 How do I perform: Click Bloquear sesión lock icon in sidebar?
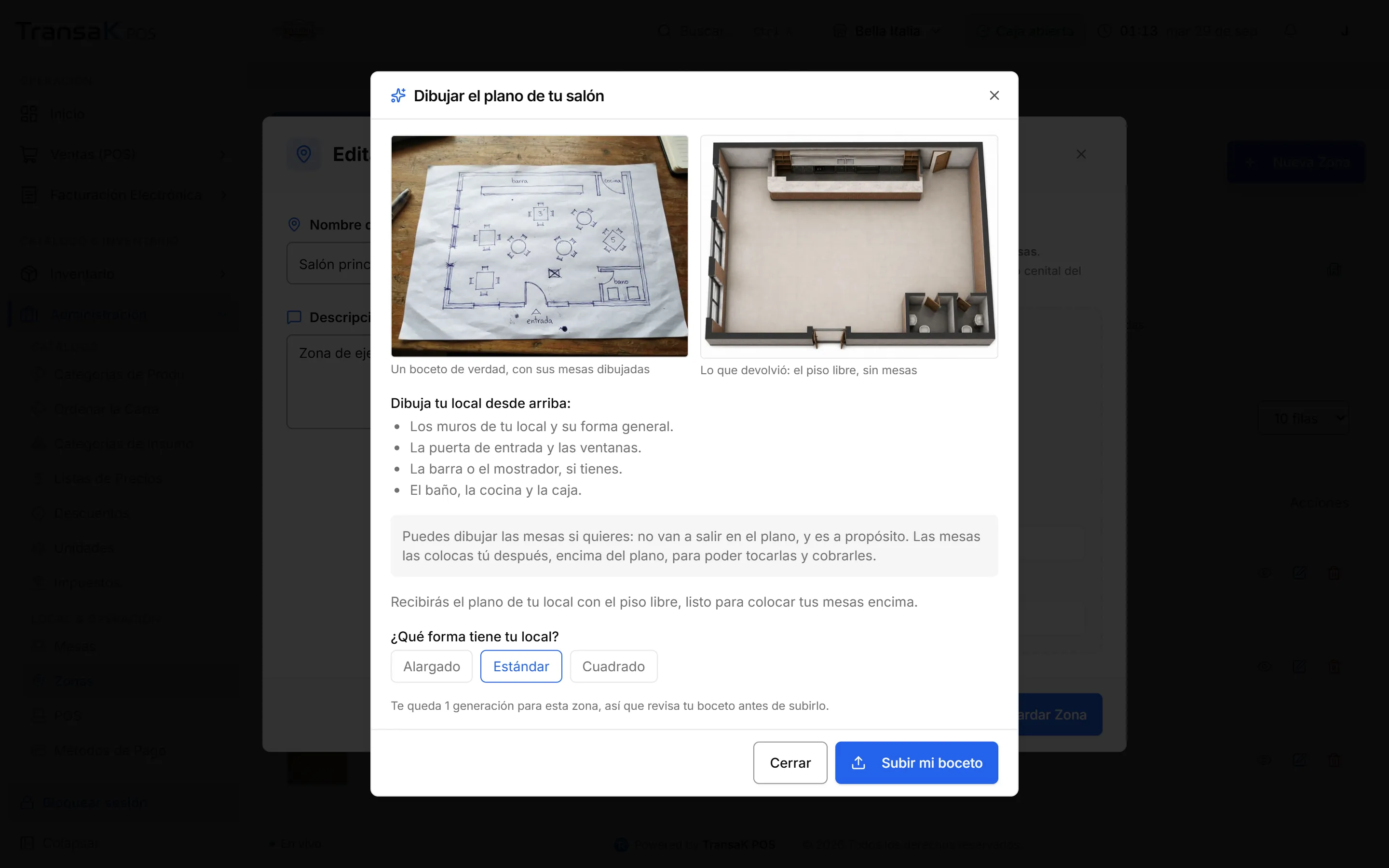click(27, 802)
